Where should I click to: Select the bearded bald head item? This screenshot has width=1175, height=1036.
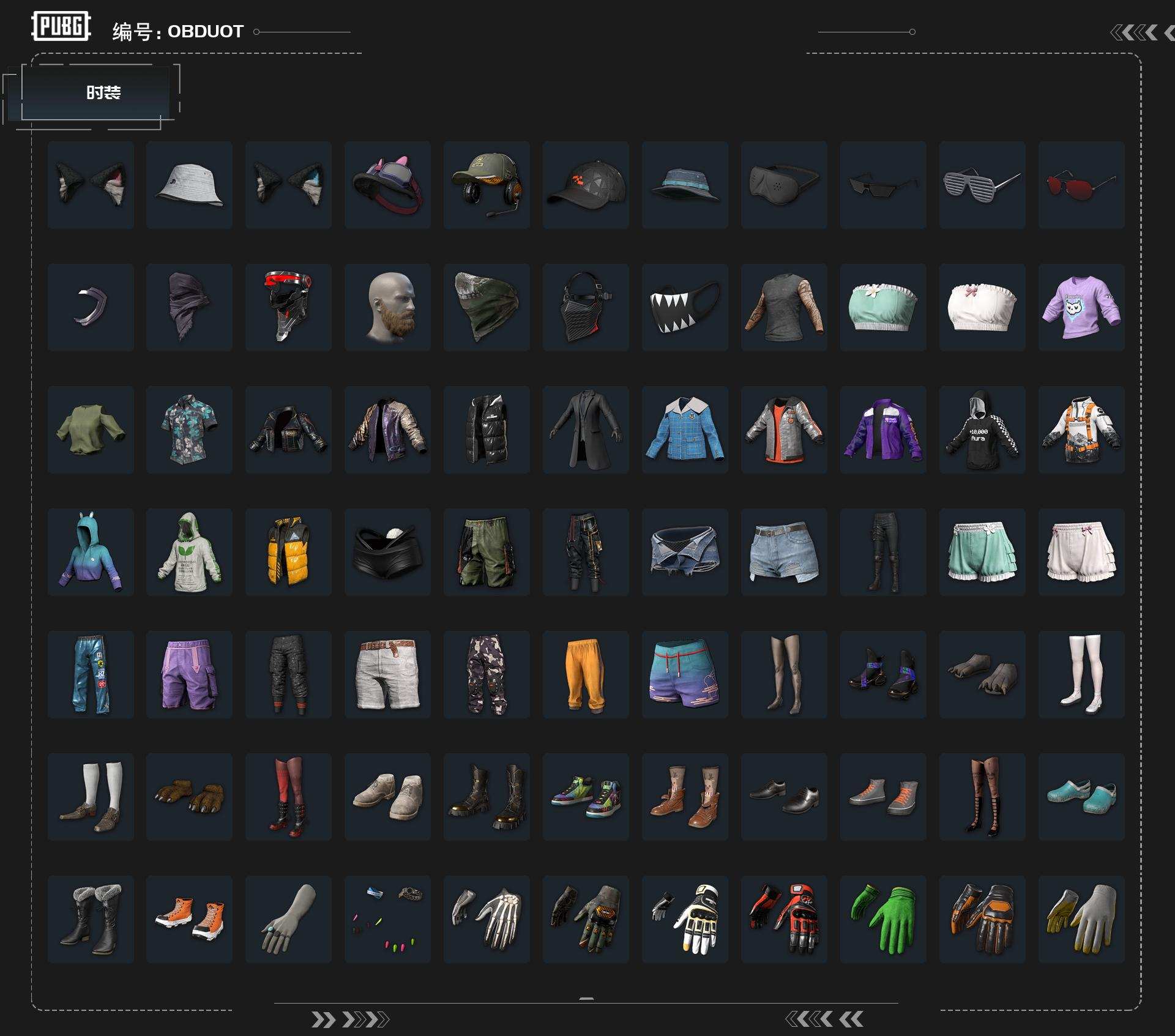pos(387,307)
